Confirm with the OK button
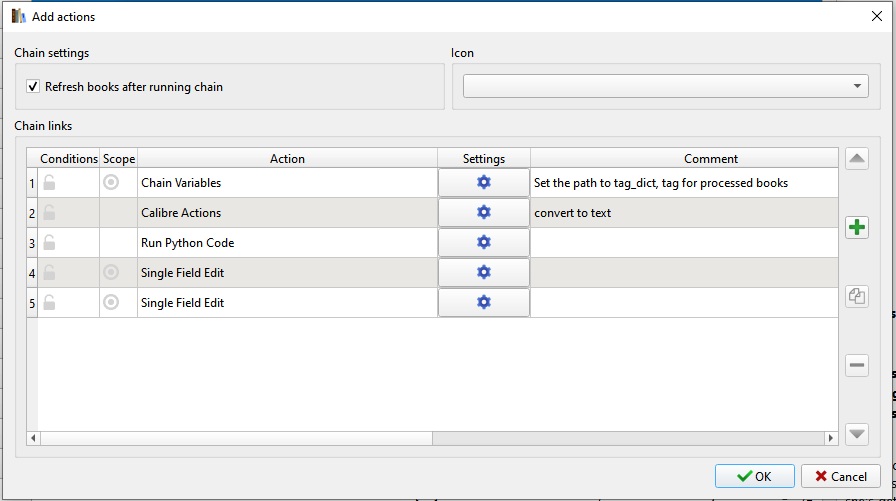The height and width of the screenshot is (501, 896). point(754,477)
